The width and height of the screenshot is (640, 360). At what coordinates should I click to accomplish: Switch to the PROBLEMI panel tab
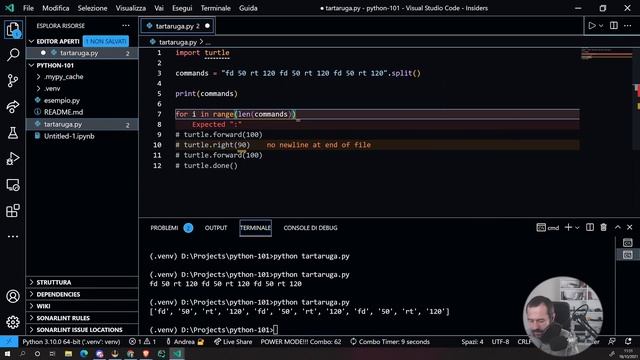(164, 228)
